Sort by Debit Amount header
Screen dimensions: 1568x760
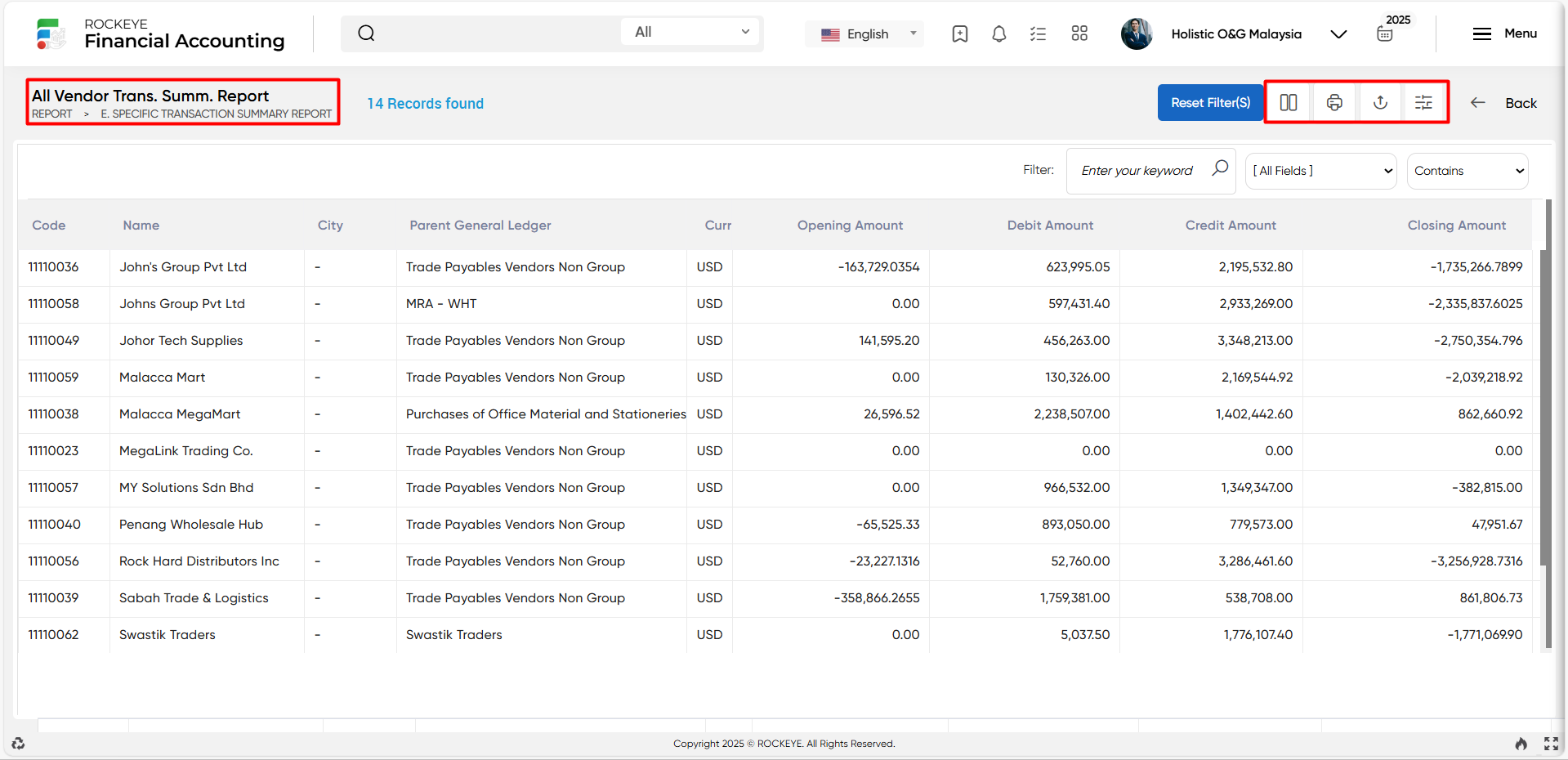point(1050,226)
